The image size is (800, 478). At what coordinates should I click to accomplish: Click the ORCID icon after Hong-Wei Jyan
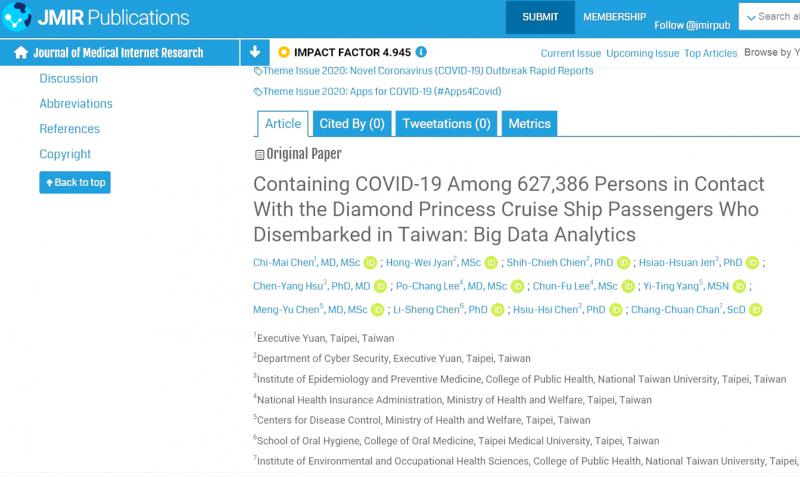point(491,263)
